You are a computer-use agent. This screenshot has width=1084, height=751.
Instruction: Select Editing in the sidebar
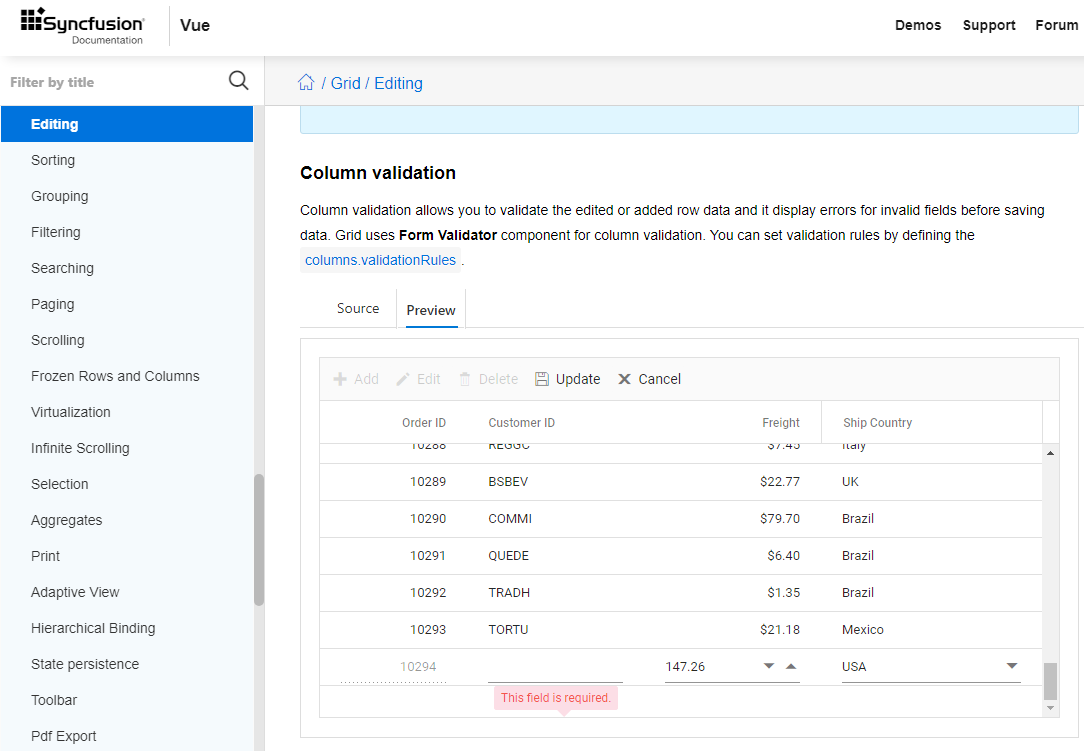click(x=127, y=124)
